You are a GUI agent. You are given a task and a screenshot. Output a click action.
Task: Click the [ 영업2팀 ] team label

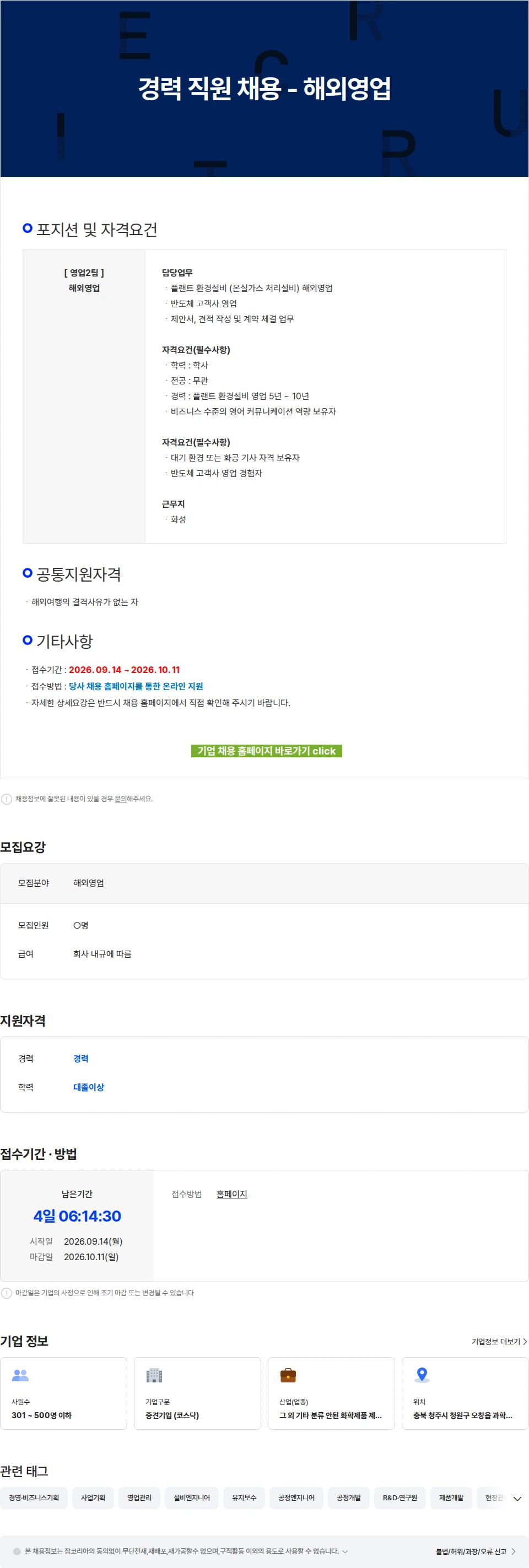coord(84,273)
